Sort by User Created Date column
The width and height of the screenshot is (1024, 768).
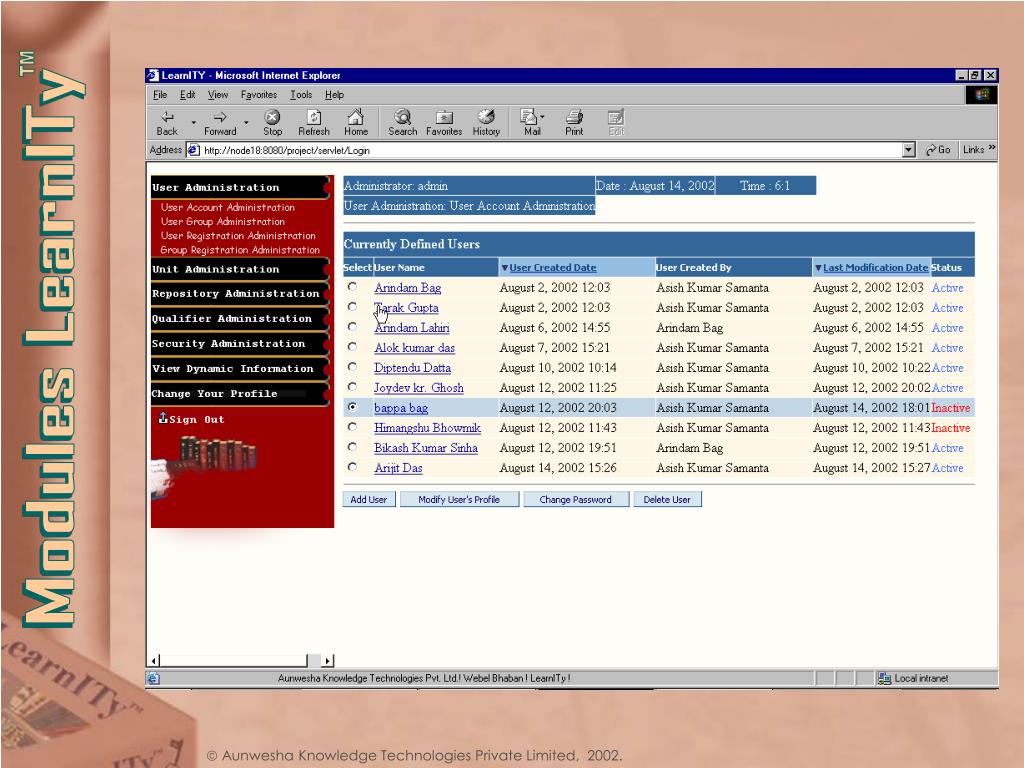coord(552,268)
